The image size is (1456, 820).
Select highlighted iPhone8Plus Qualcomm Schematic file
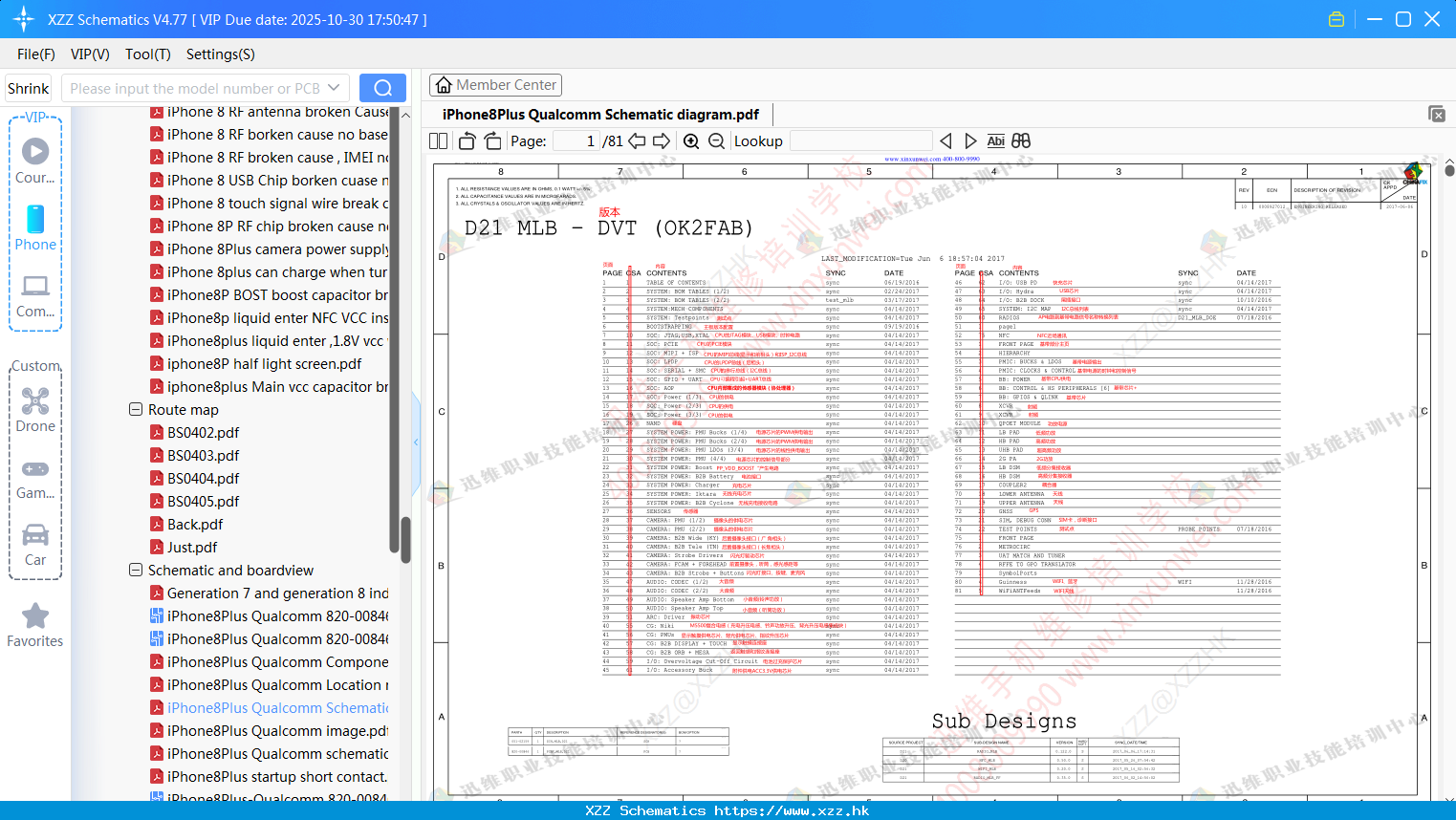pos(270,707)
